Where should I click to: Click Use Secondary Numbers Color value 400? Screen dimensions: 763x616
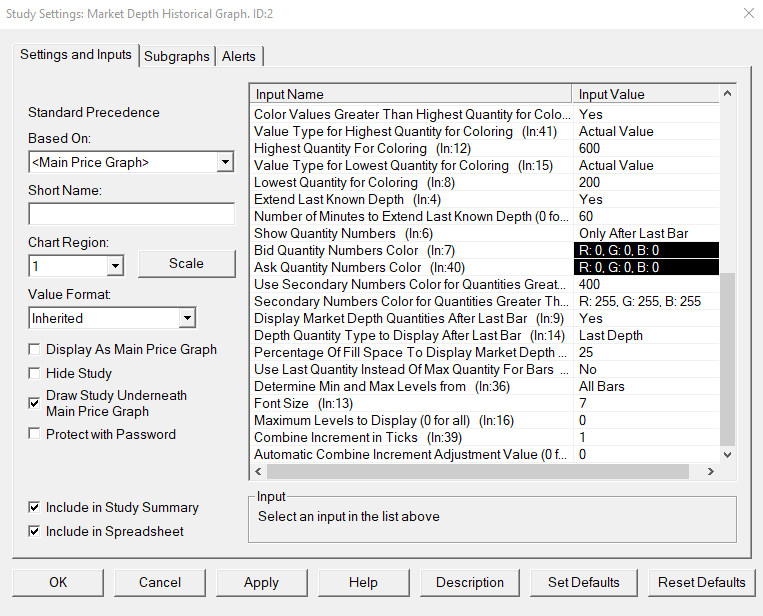tap(646, 285)
